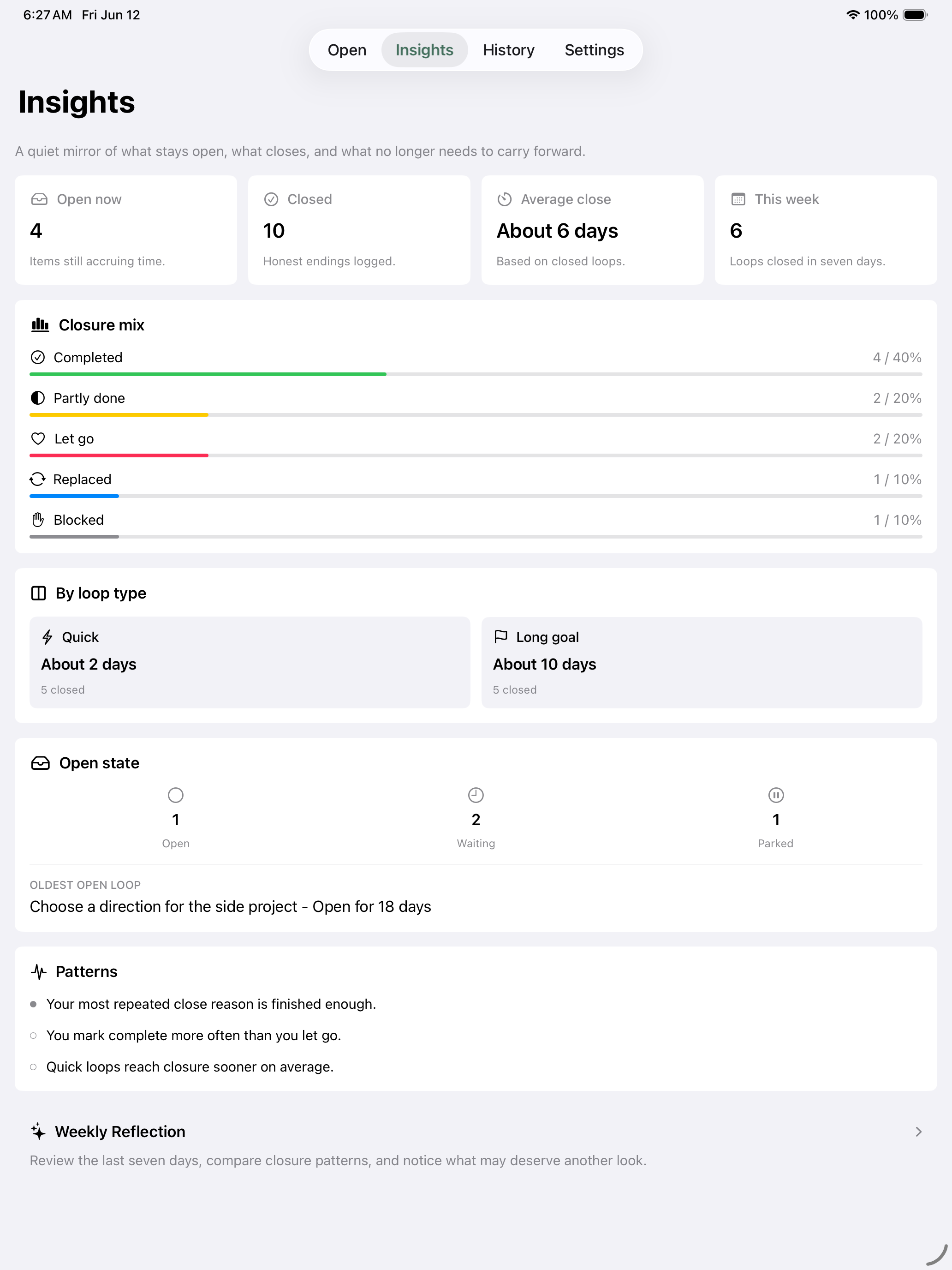Click the Waiting count of 2

click(476, 820)
